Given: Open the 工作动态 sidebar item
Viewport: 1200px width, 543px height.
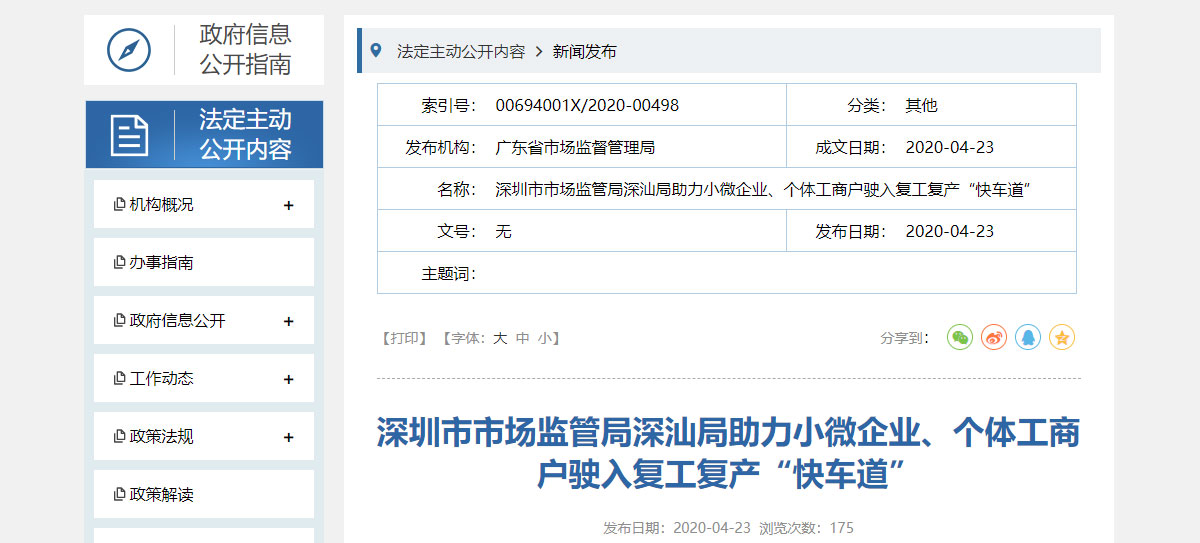Looking at the screenshot, I should [204, 378].
